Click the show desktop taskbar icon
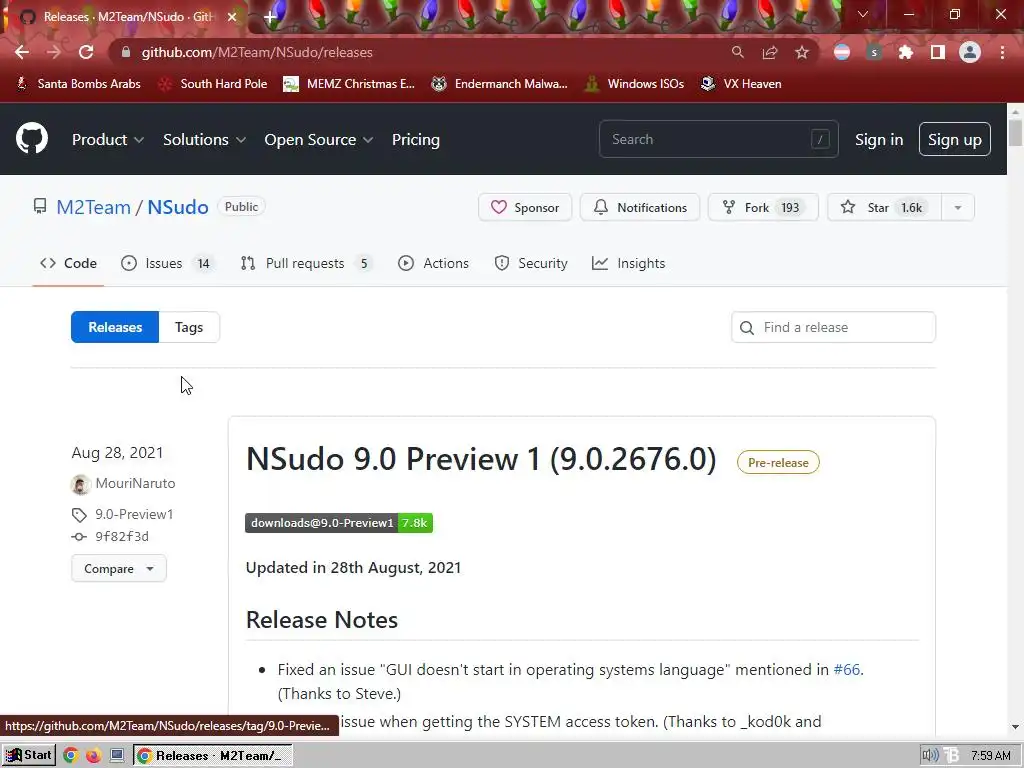Image resolution: width=1024 pixels, height=768 pixels. 117,756
